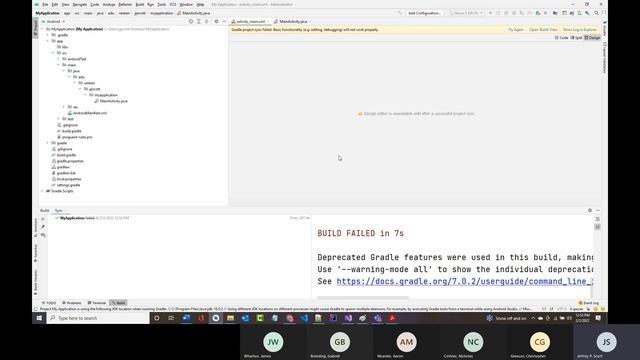Image resolution: width=640 pixels, height=360 pixels.
Task: Switch editor to Split view mode
Action: pos(576,38)
